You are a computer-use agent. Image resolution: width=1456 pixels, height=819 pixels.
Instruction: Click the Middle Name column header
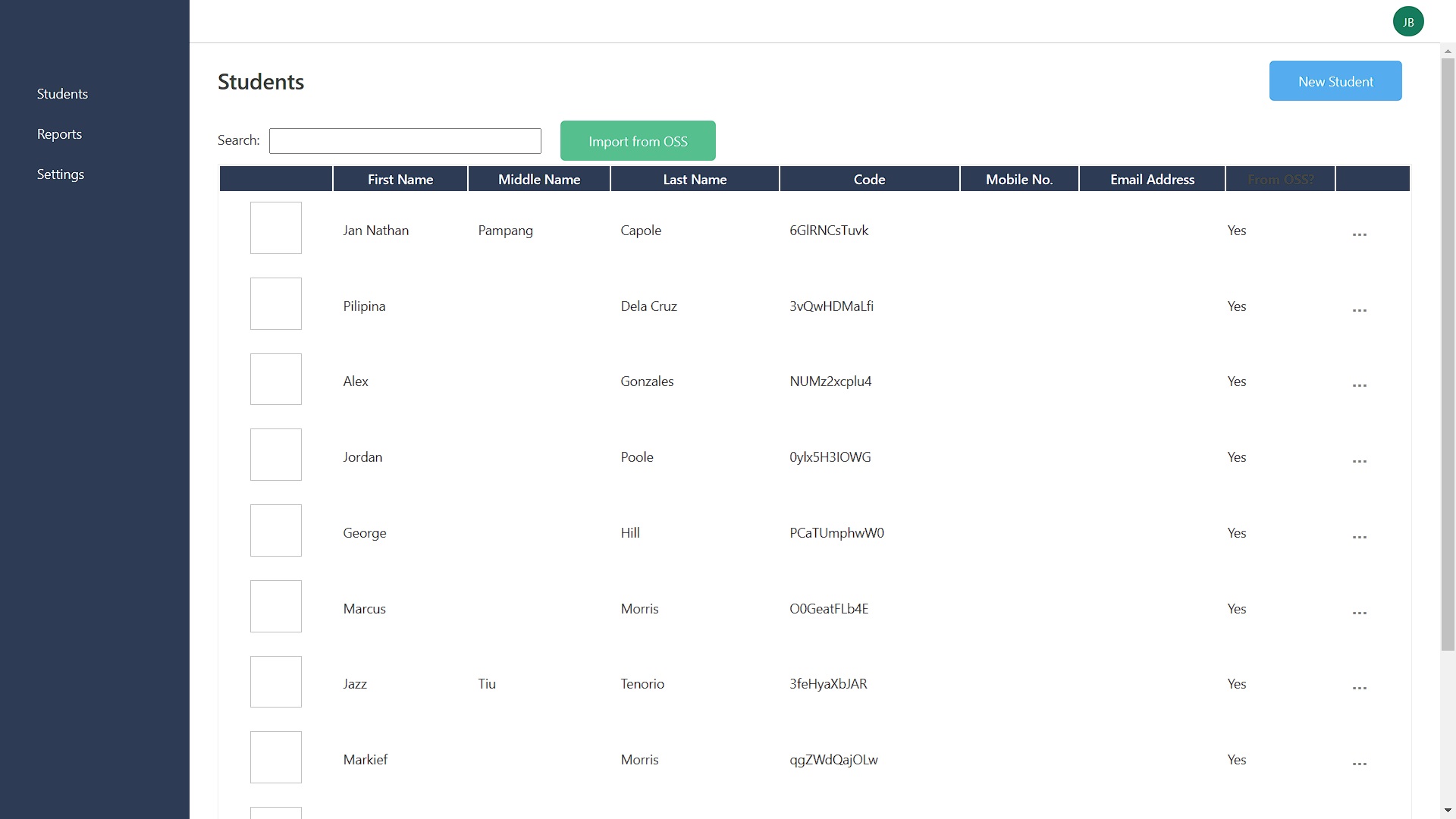(x=539, y=180)
